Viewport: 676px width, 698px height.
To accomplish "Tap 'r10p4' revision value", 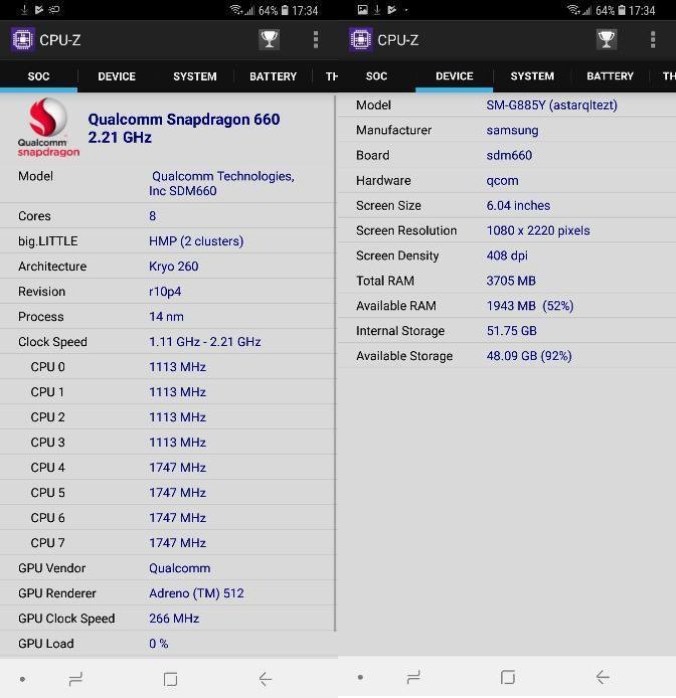I will click(165, 292).
